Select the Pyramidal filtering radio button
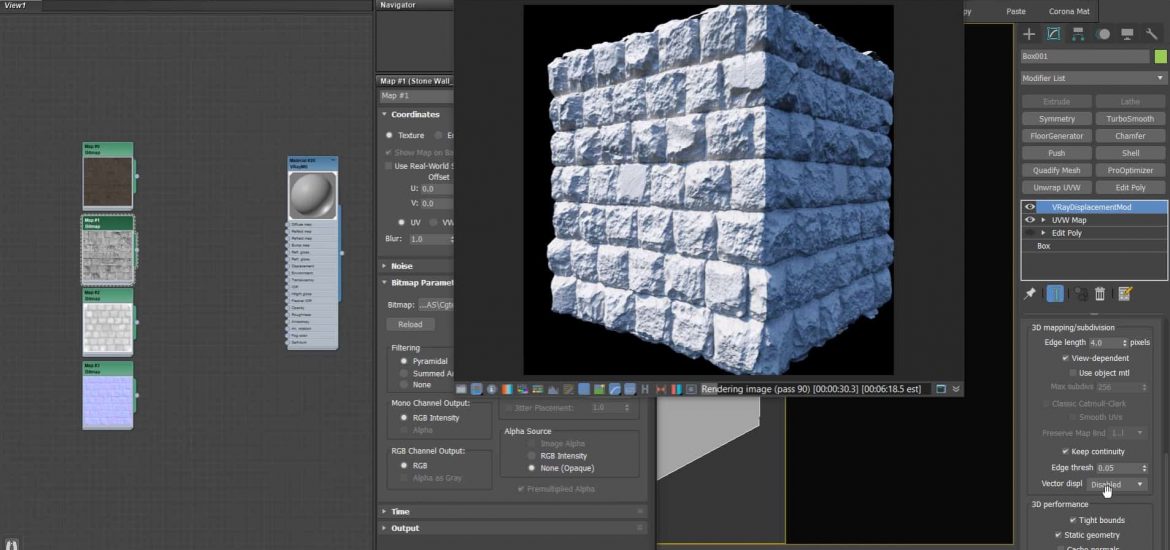This screenshot has height=550, width=1170. (404, 361)
